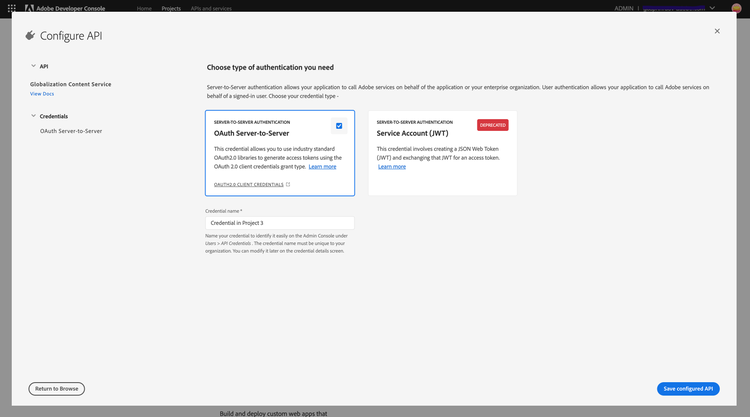Open the View Docs link

(42, 94)
